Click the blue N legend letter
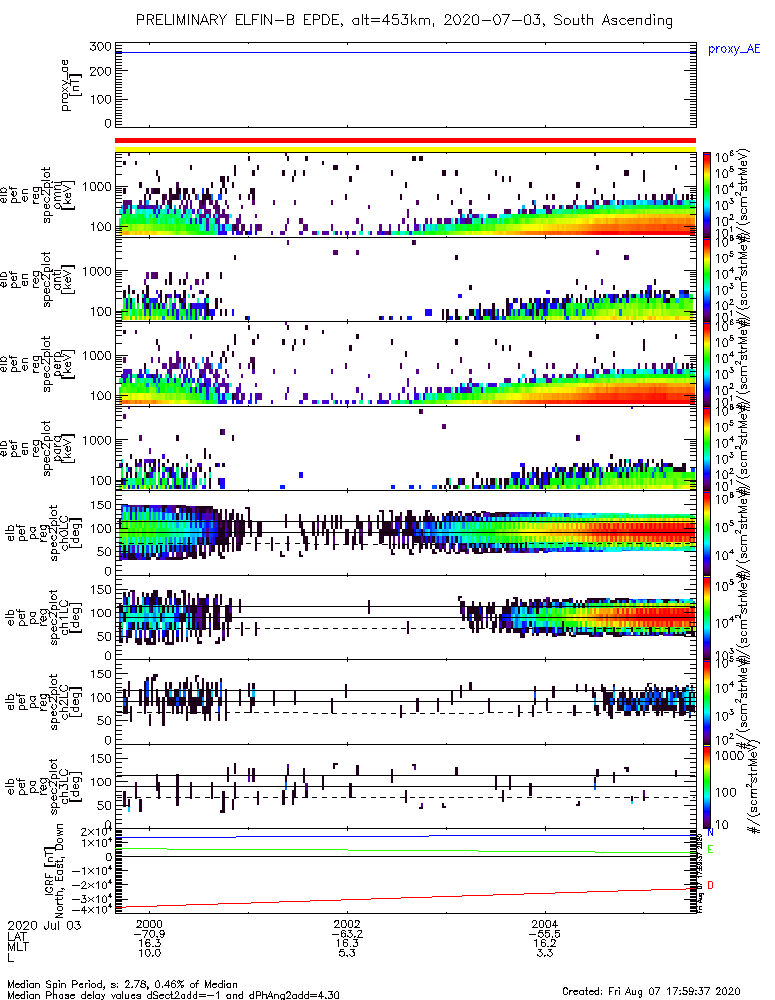The width and height of the screenshot is (775, 1000). (711, 832)
